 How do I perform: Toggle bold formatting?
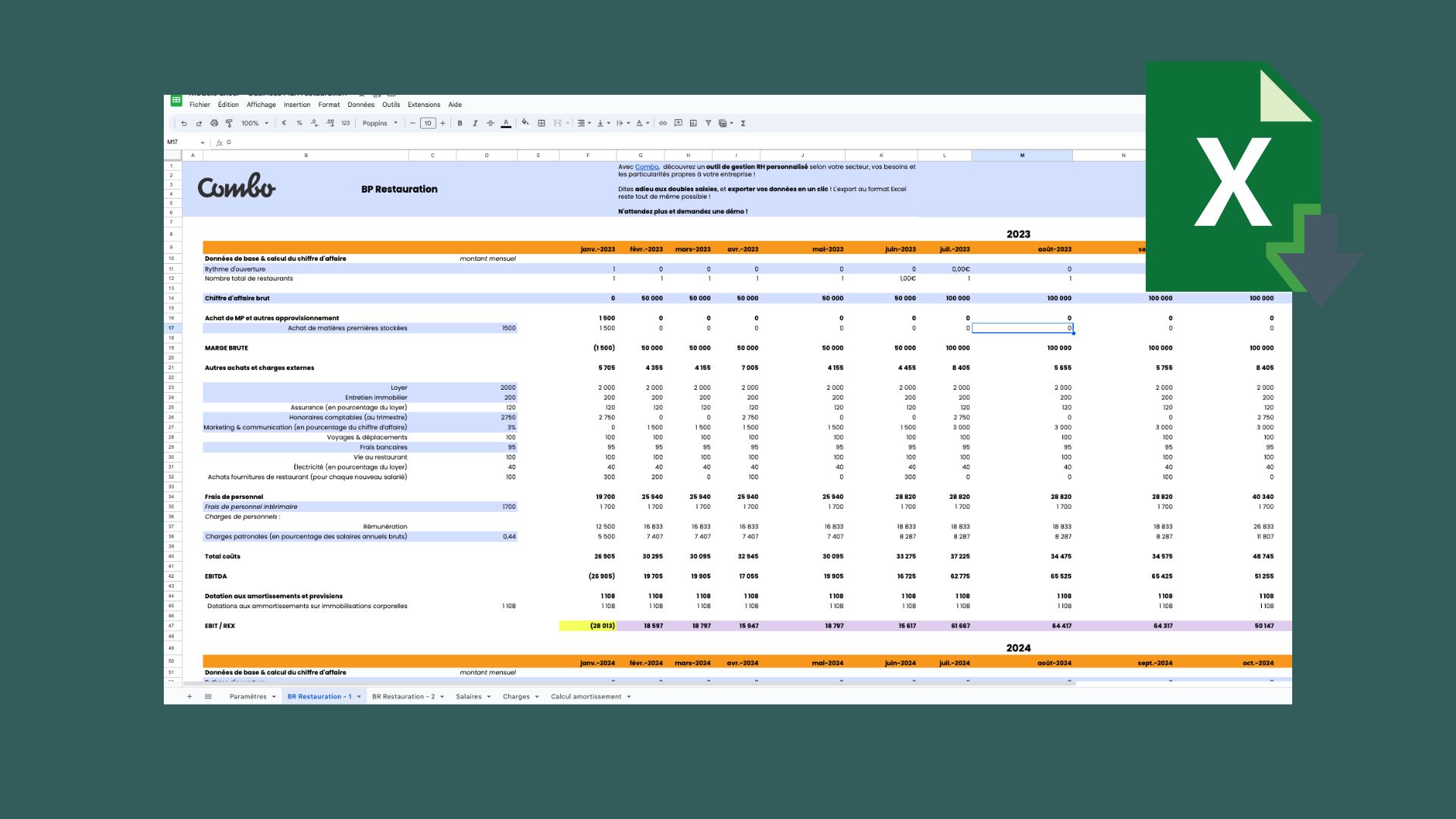[460, 123]
